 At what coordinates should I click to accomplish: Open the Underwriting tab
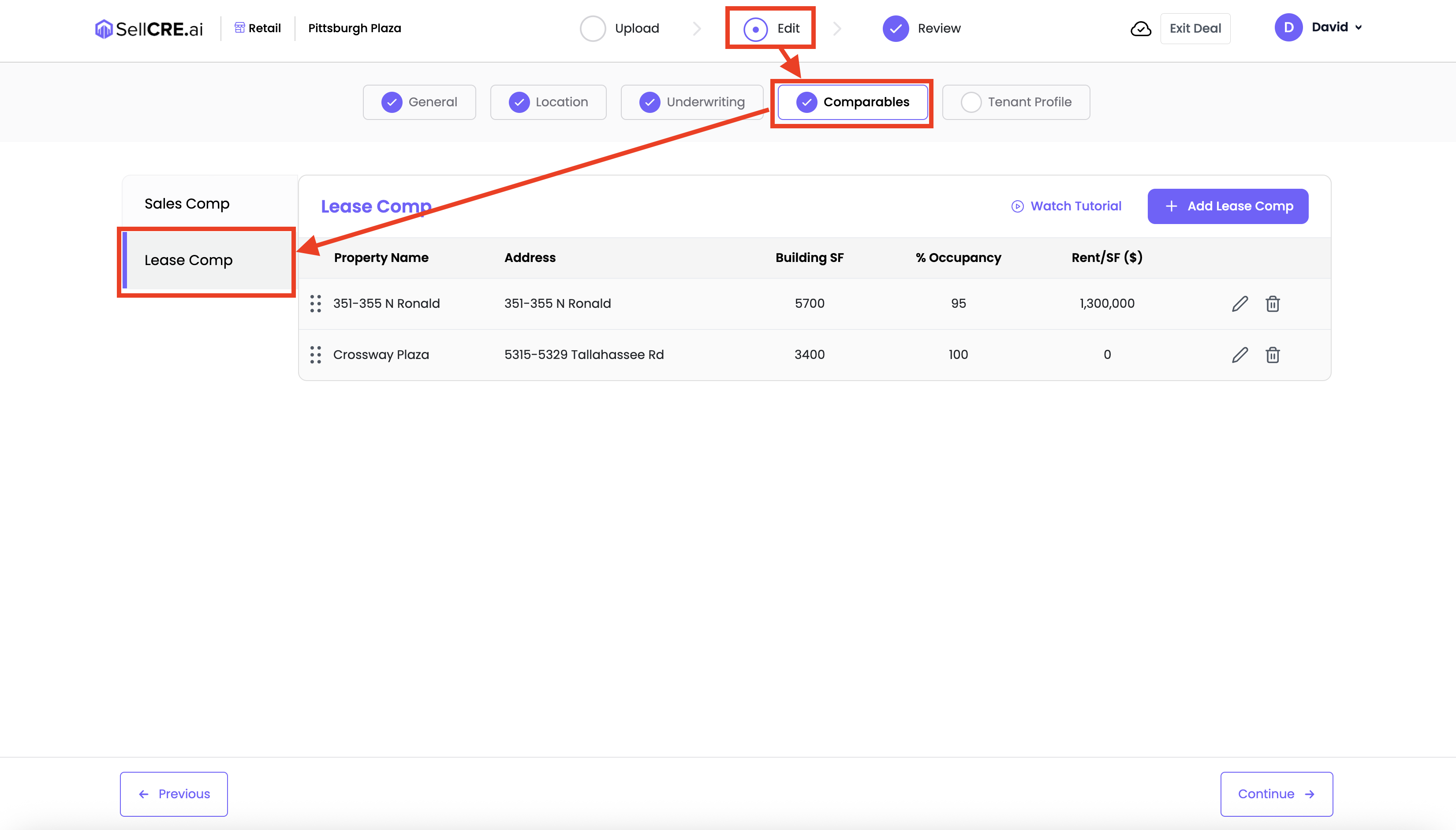pos(692,102)
